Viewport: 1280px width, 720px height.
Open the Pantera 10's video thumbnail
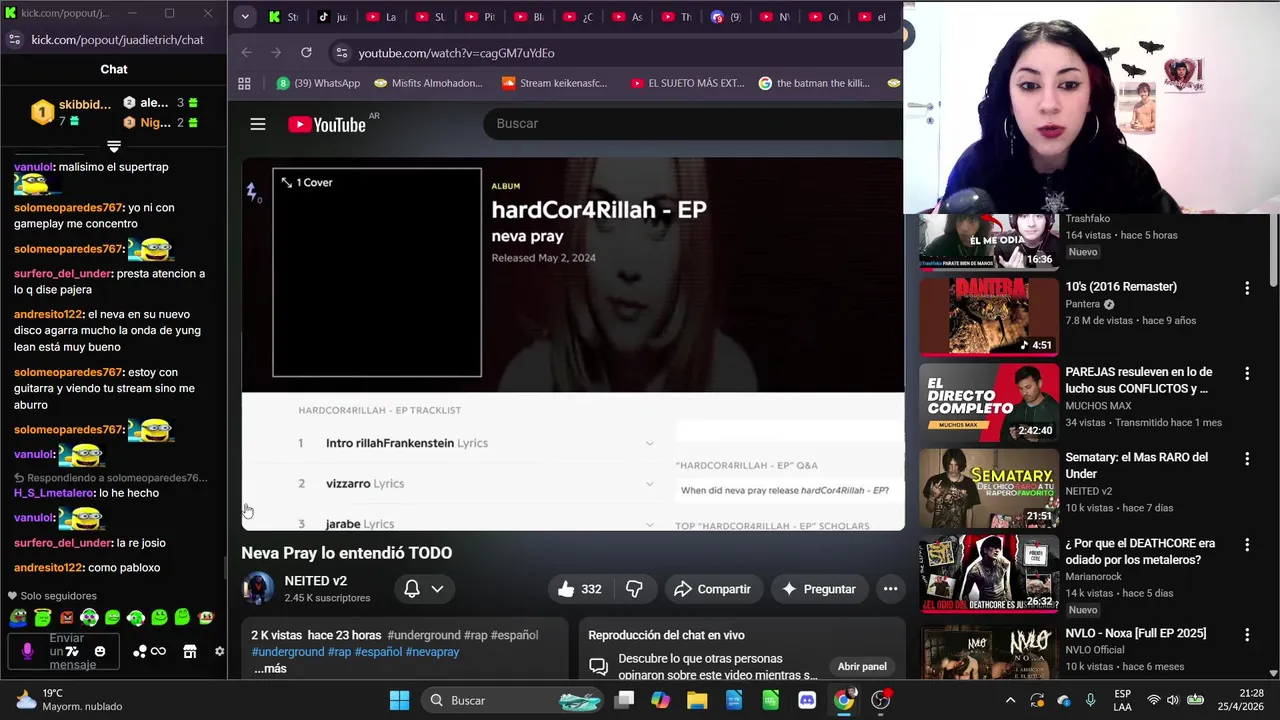(989, 317)
